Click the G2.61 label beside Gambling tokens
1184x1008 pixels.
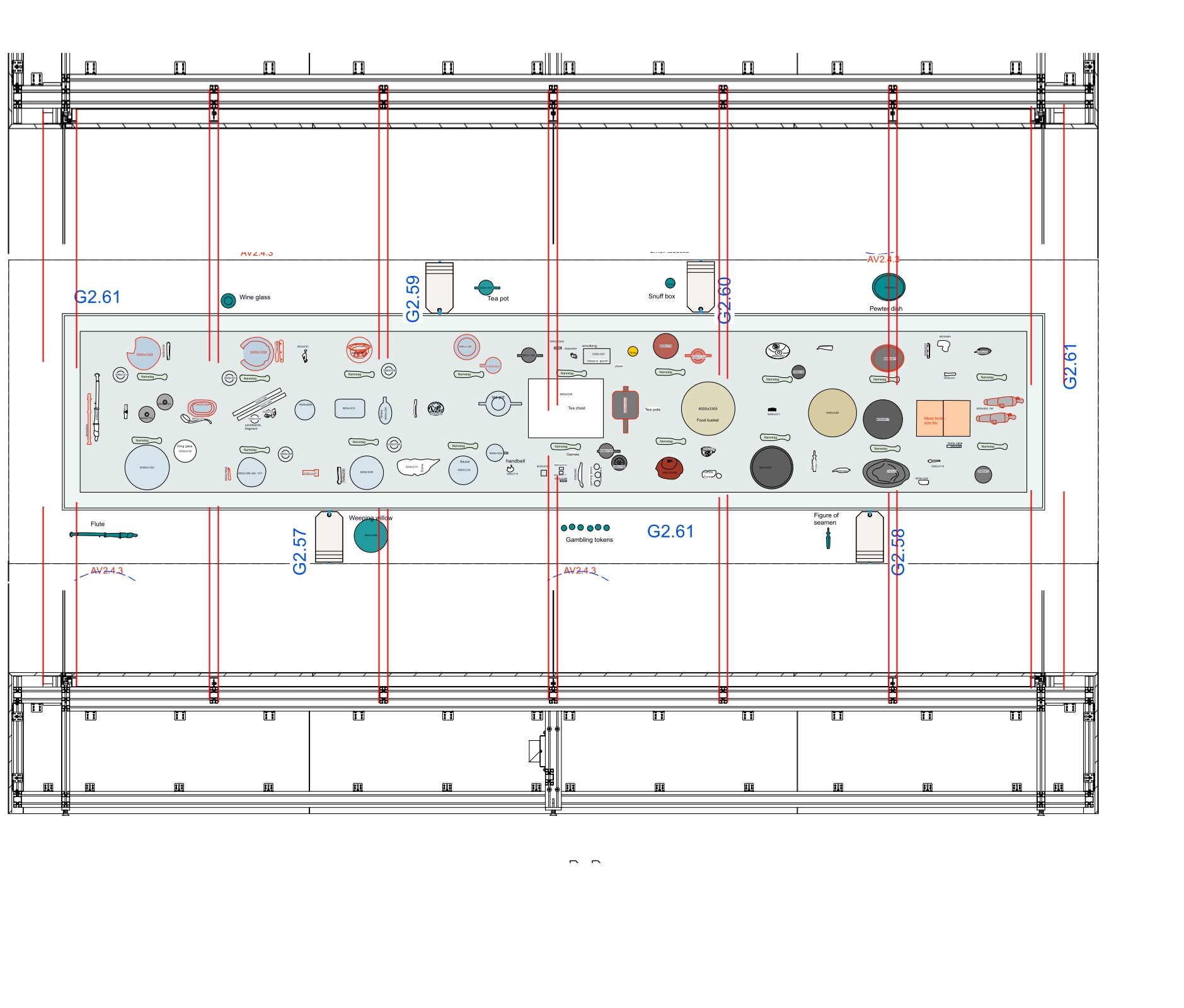(670, 531)
